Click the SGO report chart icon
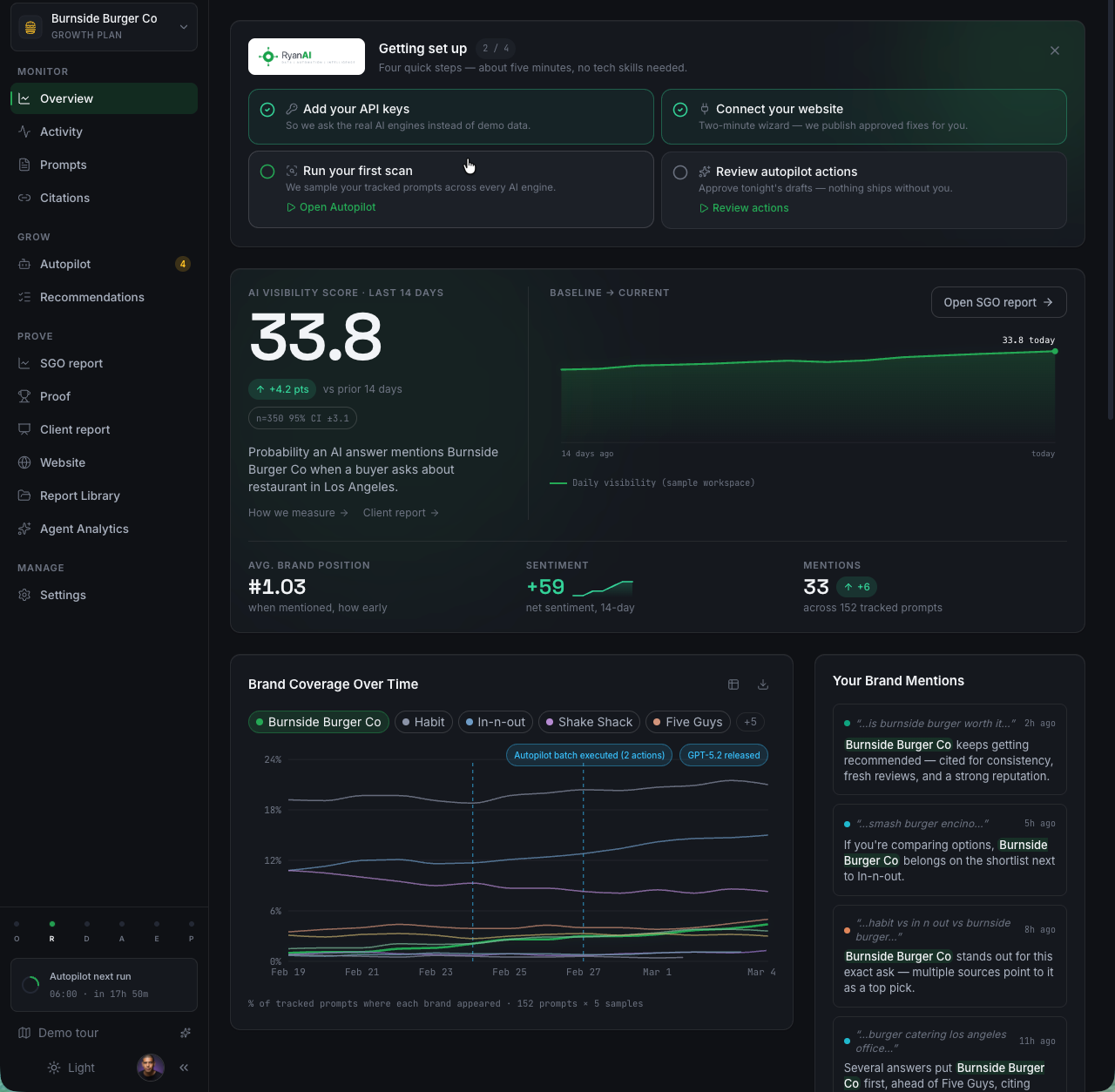 click(24, 363)
